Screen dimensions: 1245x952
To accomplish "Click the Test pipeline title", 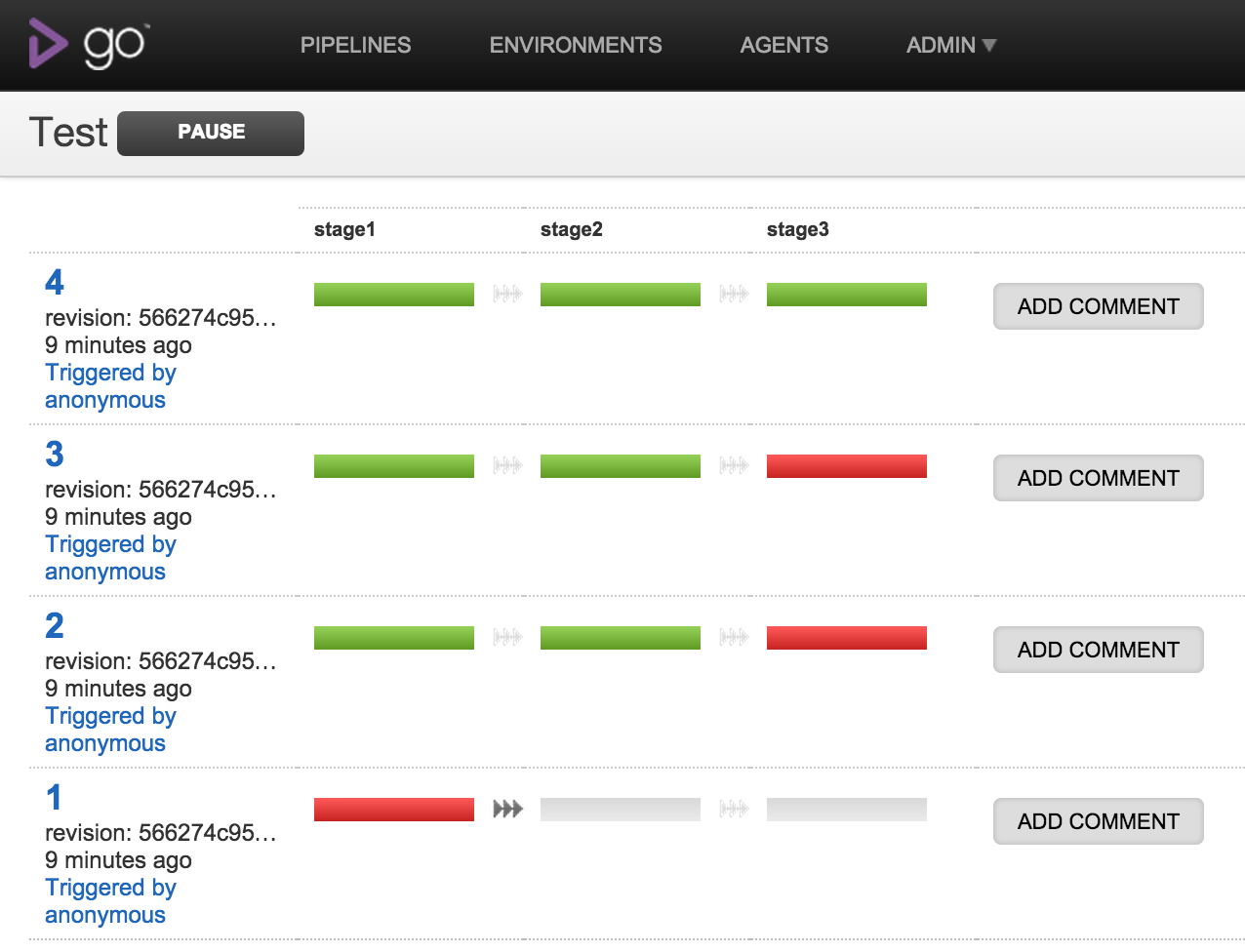I will pyautogui.click(x=68, y=133).
